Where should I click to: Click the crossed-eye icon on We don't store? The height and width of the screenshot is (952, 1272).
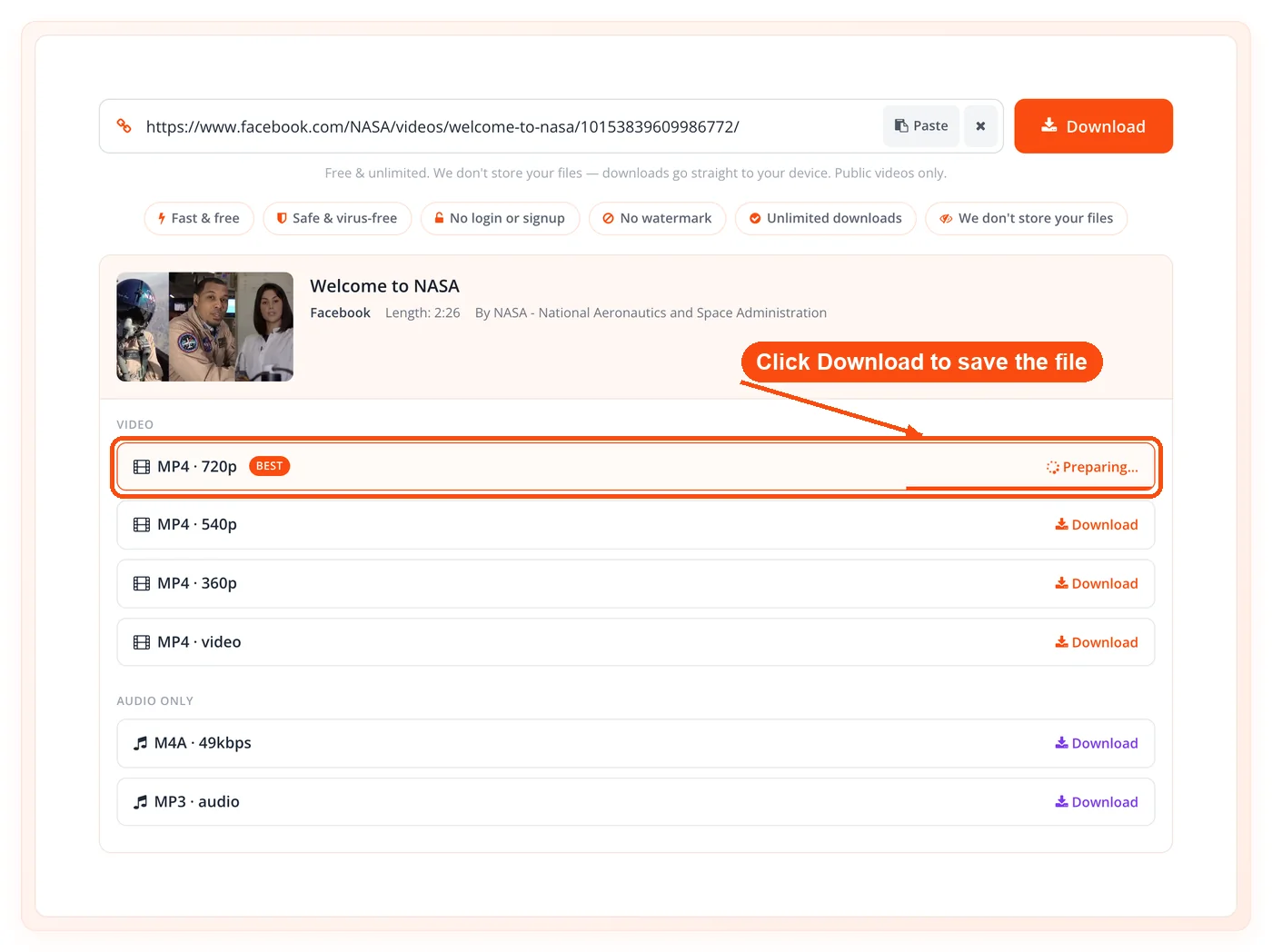click(x=946, y=219)
